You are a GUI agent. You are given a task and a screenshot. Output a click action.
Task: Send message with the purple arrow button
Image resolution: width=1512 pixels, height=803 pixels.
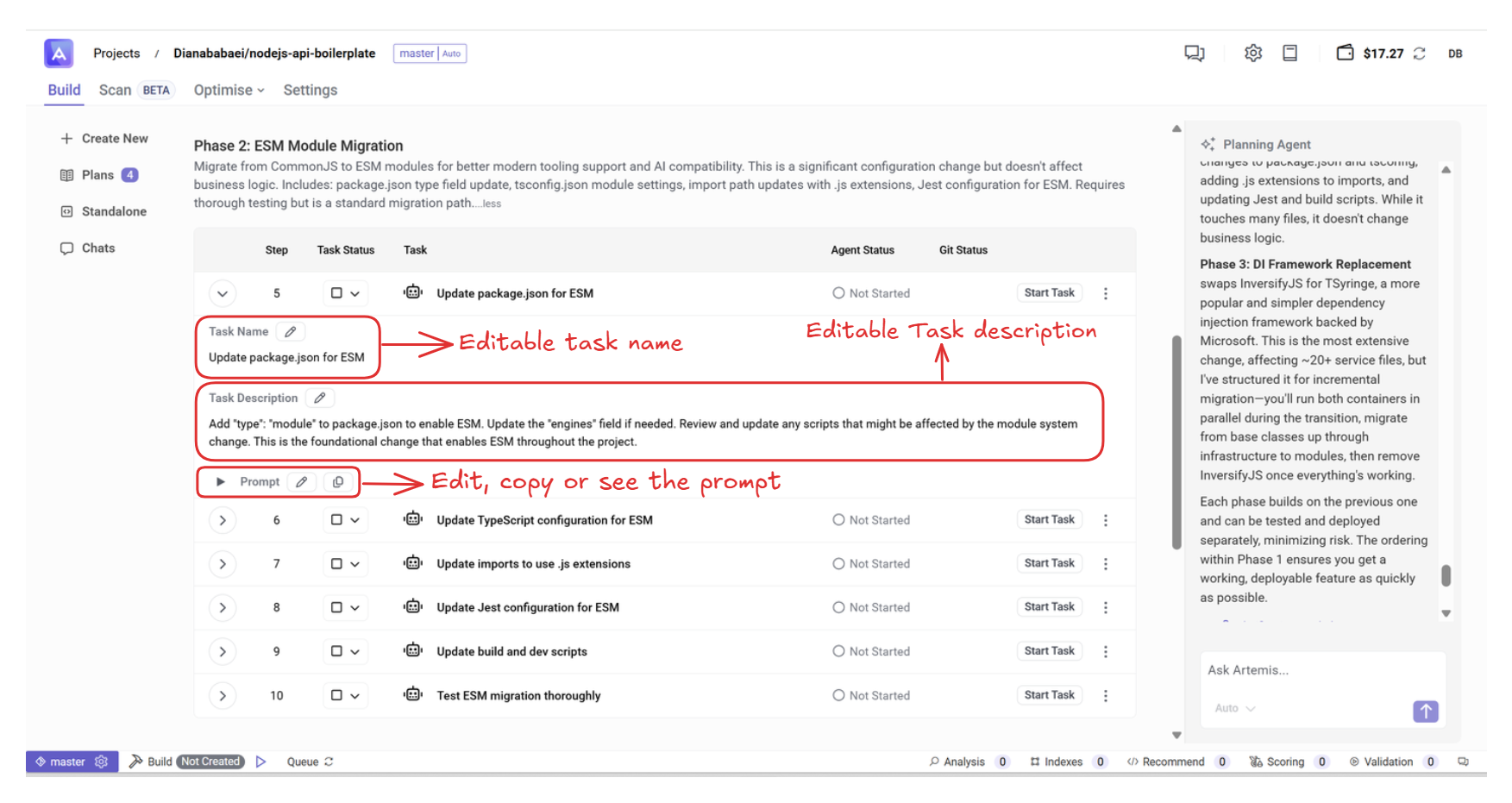tap(1425, 711)
